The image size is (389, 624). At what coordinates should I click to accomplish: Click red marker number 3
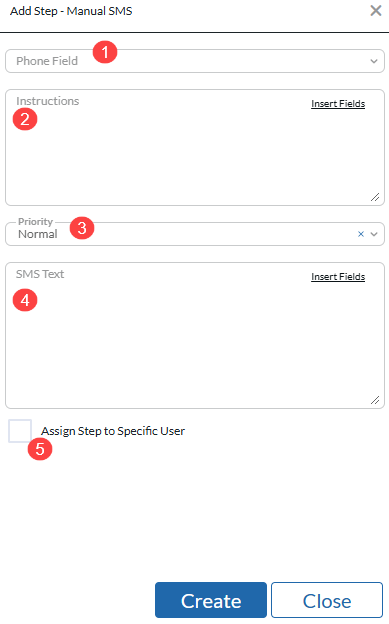[x=82, y=228]
